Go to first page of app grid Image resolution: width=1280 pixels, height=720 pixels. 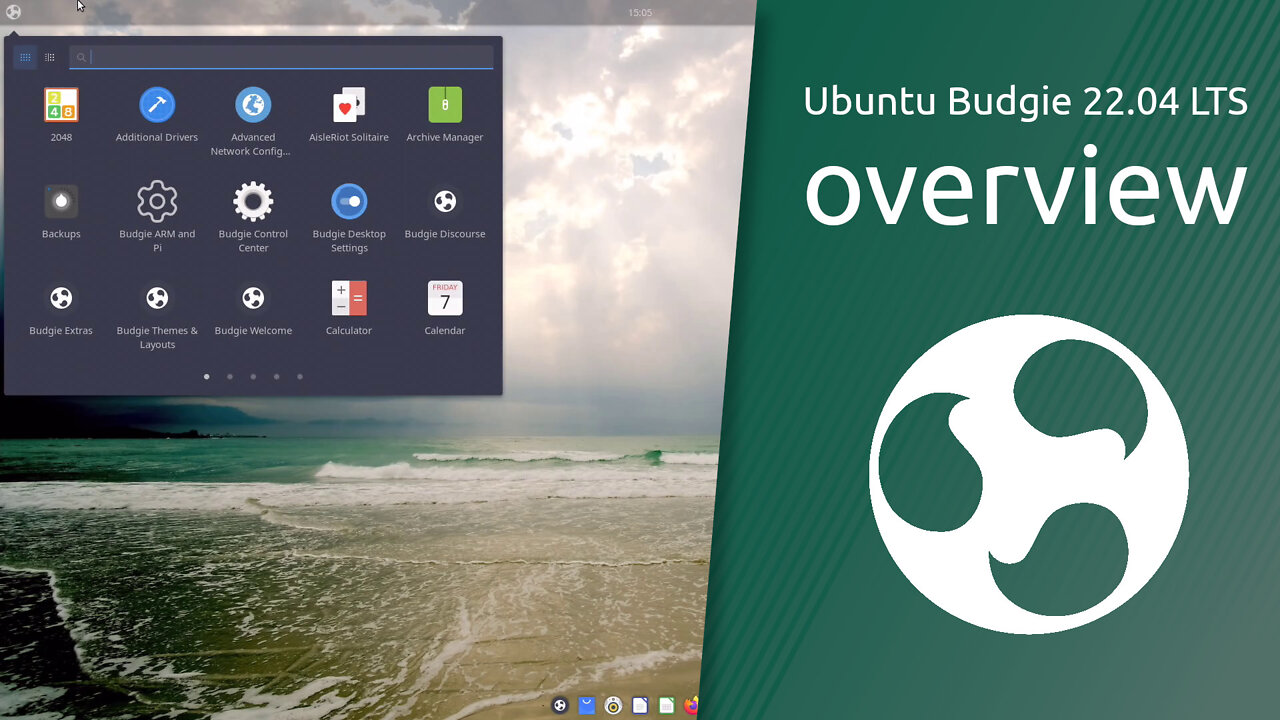[206, 377]
